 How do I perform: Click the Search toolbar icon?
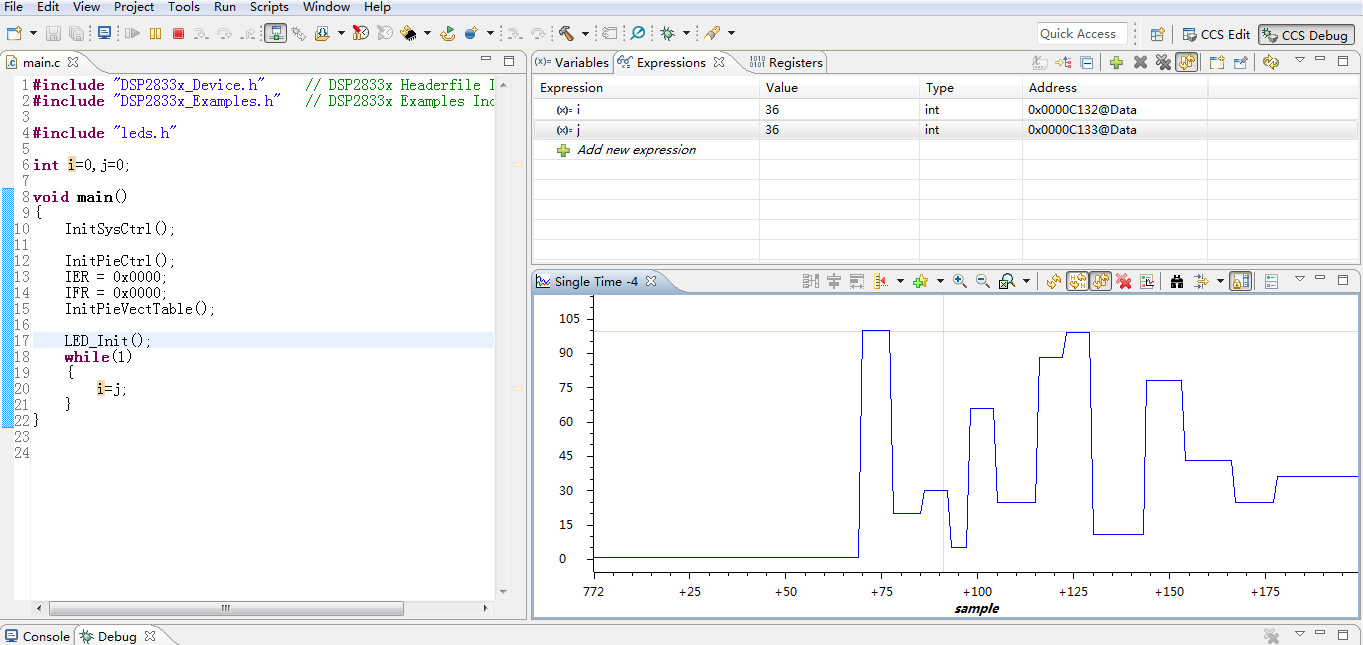[637, 33]
